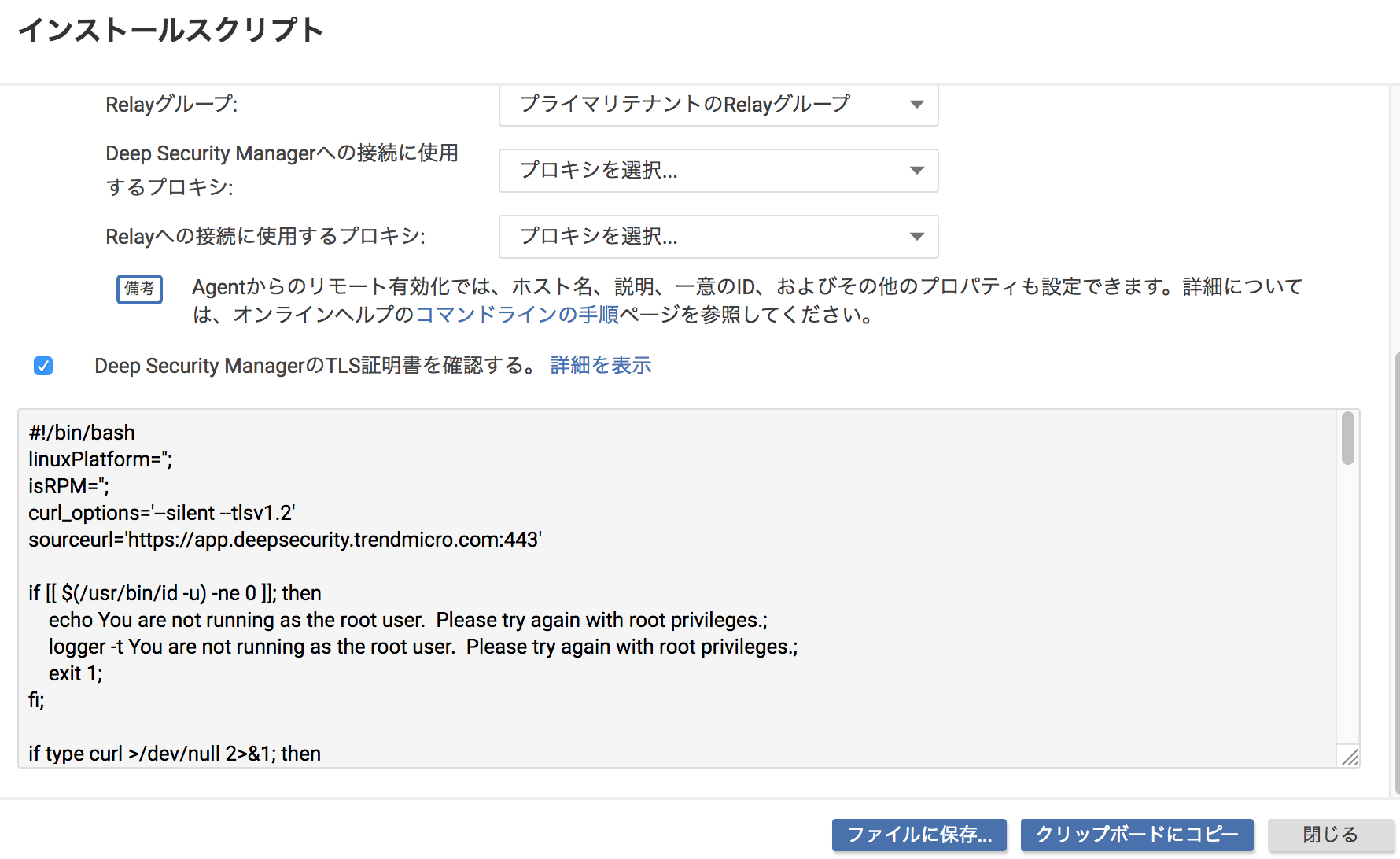
Task: Click the text area resize handle
Action: [x=1349, y=758]
